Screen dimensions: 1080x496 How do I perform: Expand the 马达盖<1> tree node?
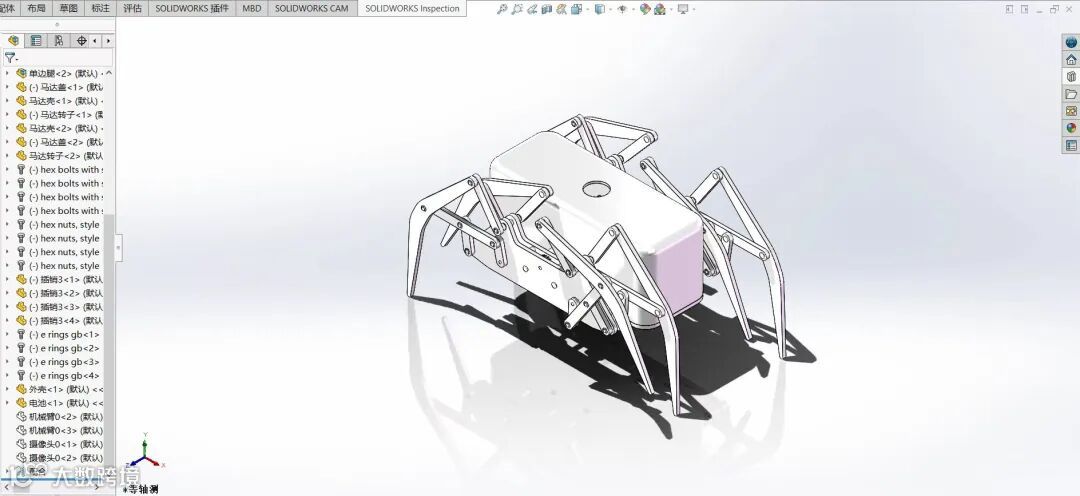coord(8,87)
